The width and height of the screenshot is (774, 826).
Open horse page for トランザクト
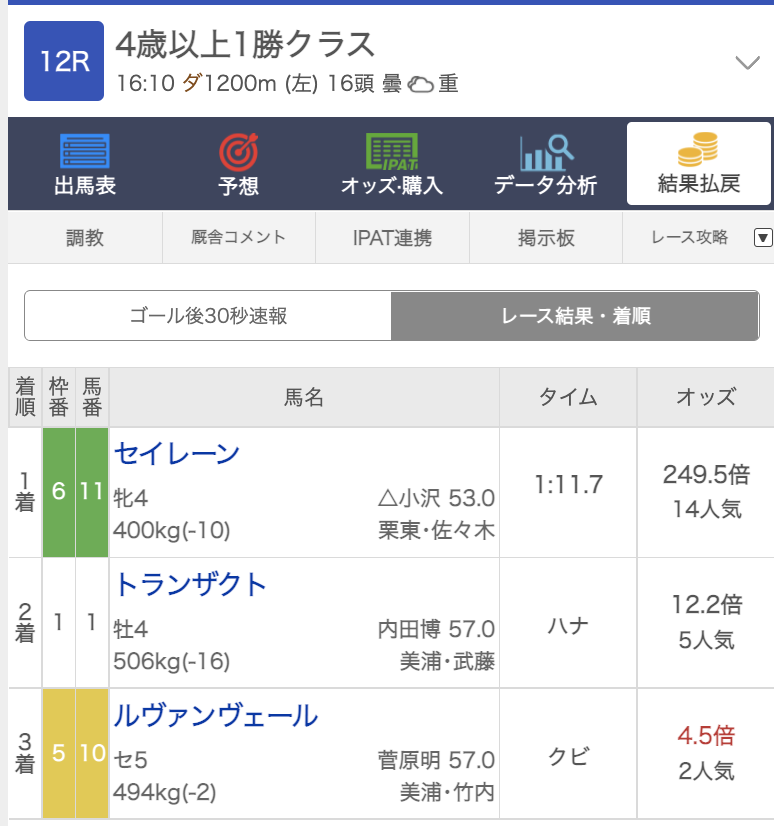pyautogui.click(x=190, y=585)
